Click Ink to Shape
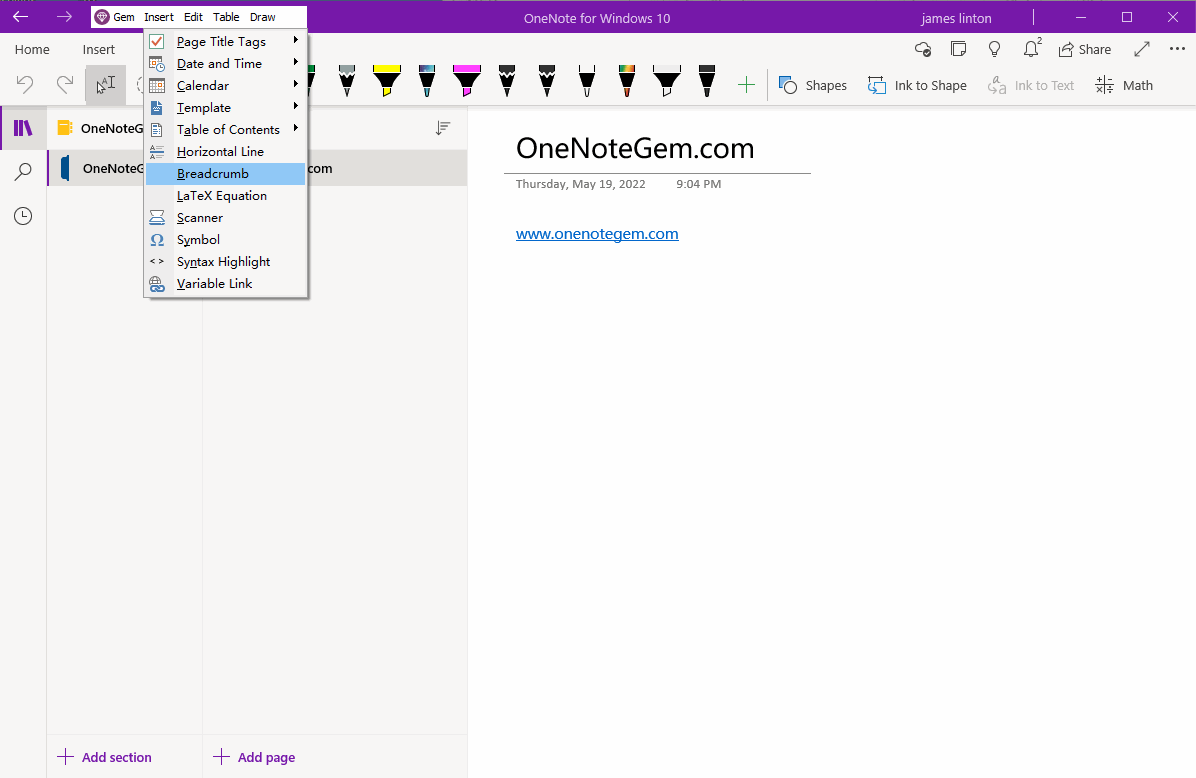The image size is (1196, 778). [917, 85]
